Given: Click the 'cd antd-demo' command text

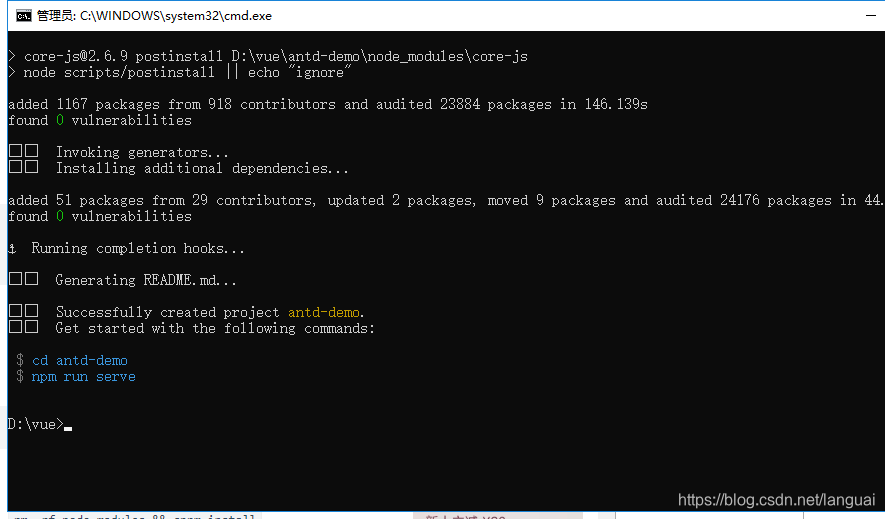Looking at the screenshot, I should [80, 360].
